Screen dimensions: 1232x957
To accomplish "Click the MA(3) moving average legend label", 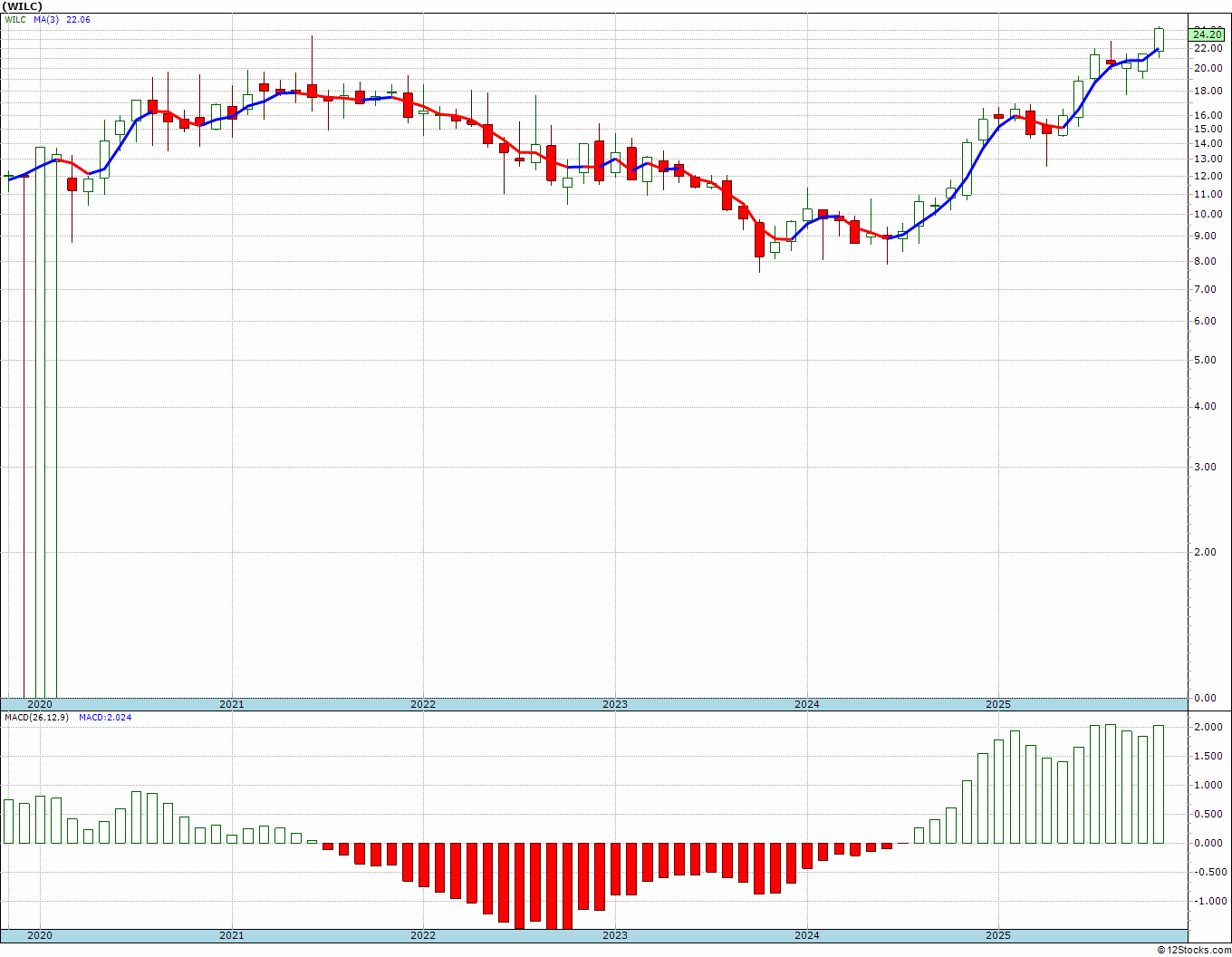I will pos(47,20).
